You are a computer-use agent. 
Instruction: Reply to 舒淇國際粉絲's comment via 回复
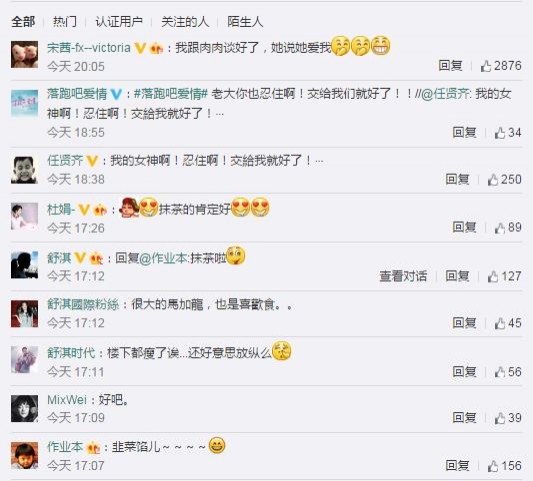[x=464, y=323]
